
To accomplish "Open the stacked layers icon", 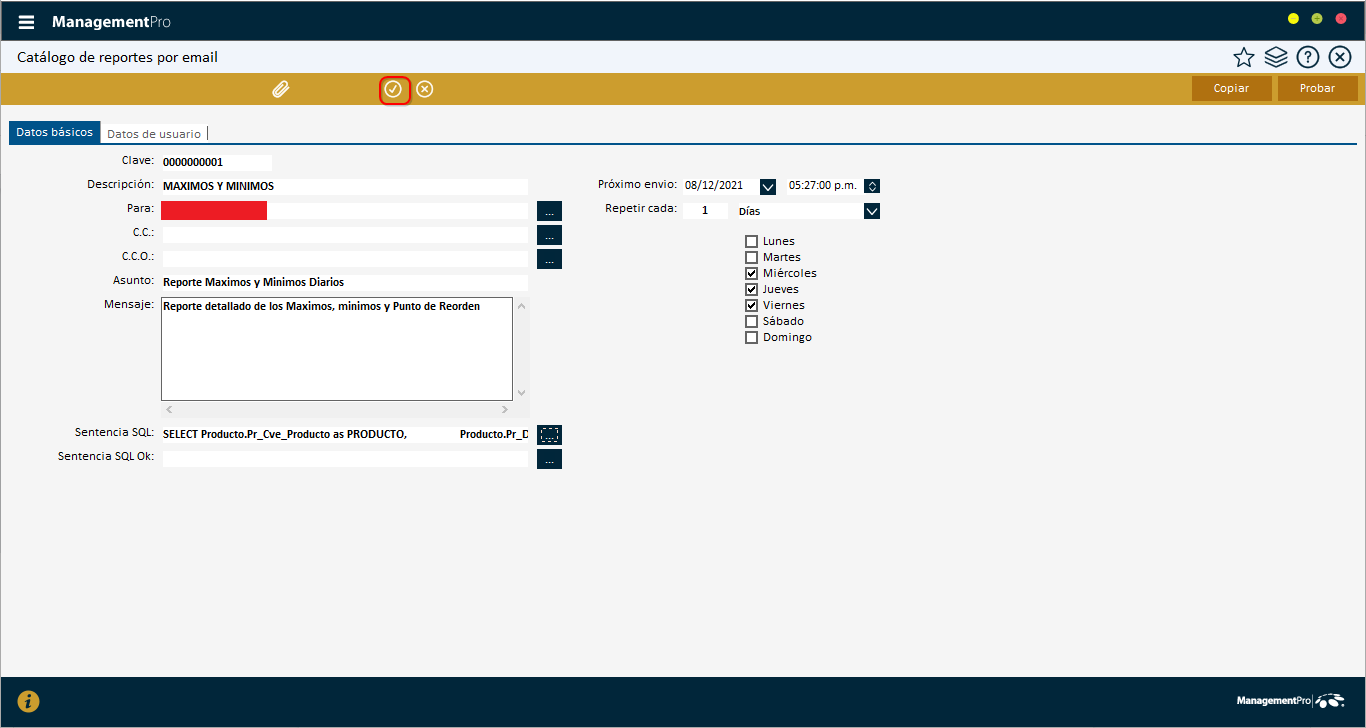I will click(x=1275, y=57).
